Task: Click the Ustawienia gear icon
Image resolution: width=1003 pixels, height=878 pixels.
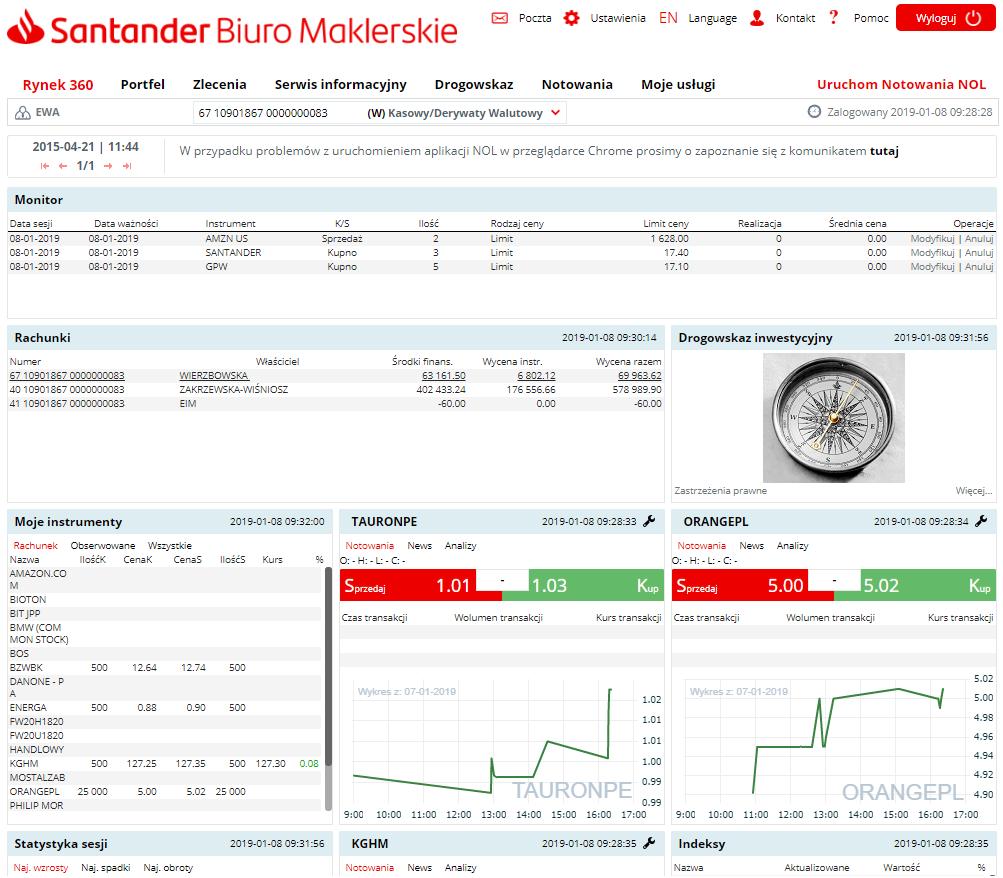Action: [x=571, y=18]
